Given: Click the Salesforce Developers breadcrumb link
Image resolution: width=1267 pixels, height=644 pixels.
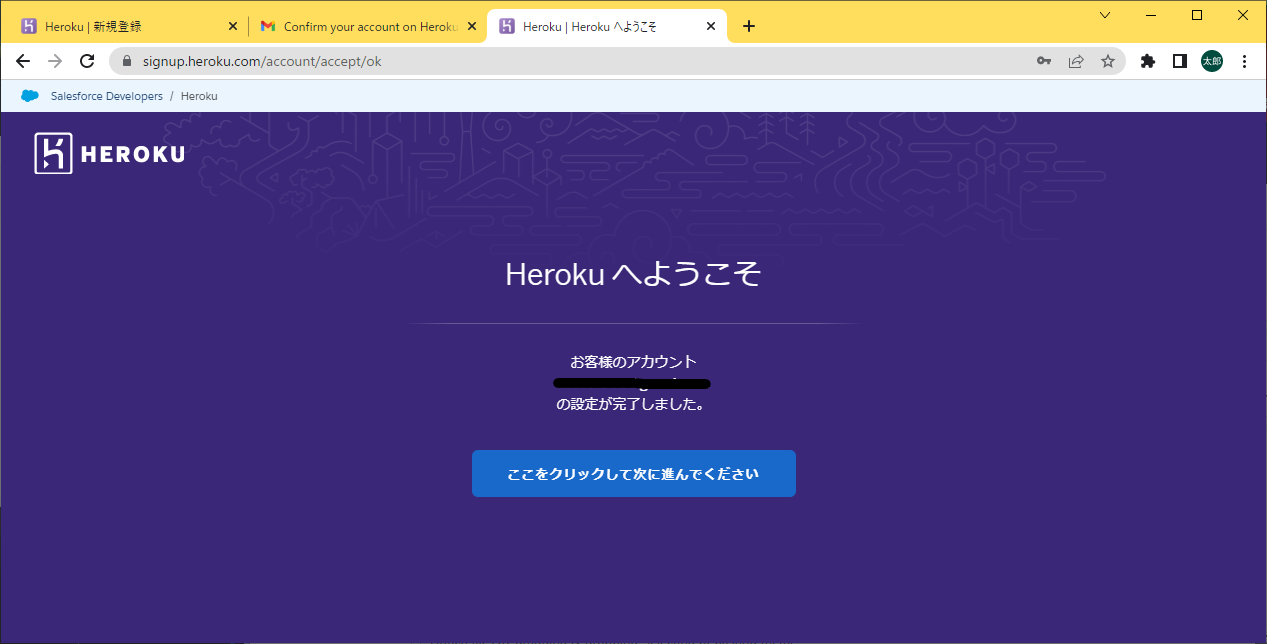Looking at the screenshot, I should coord(107,96).
